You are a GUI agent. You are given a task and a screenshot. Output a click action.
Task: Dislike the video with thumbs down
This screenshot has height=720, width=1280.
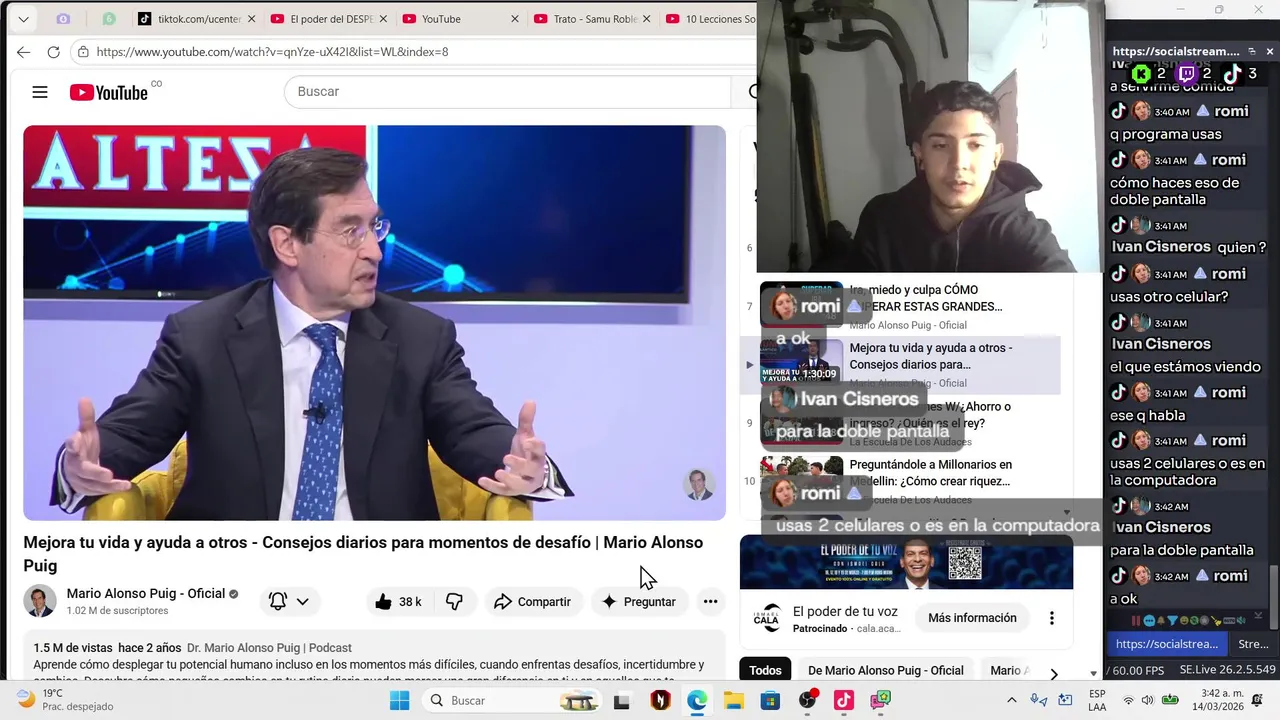coord(454,601)
